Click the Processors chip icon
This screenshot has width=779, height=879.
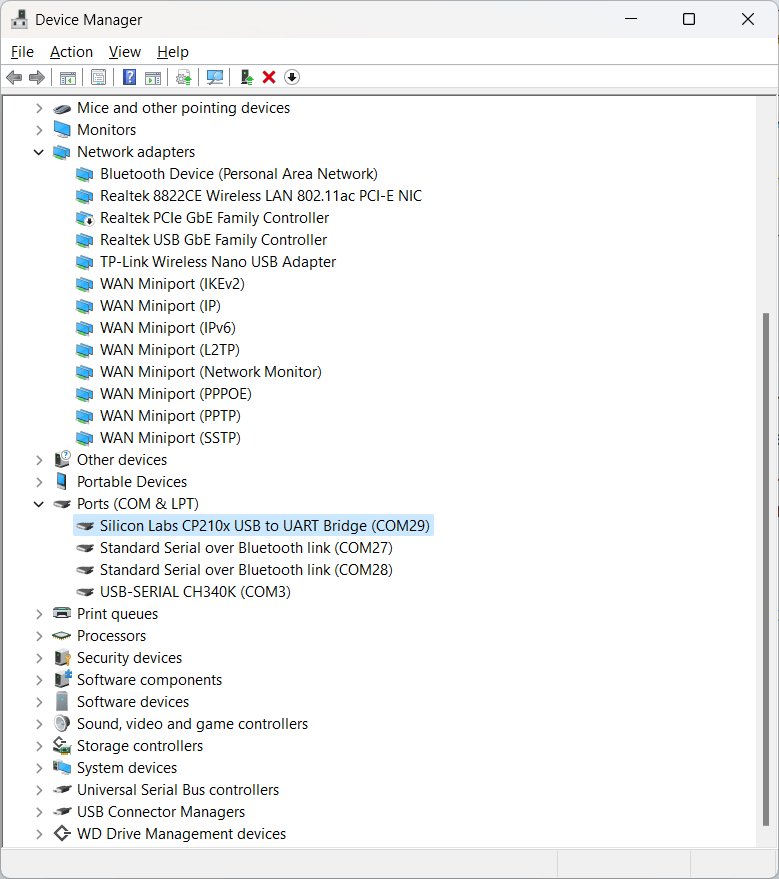62,636
